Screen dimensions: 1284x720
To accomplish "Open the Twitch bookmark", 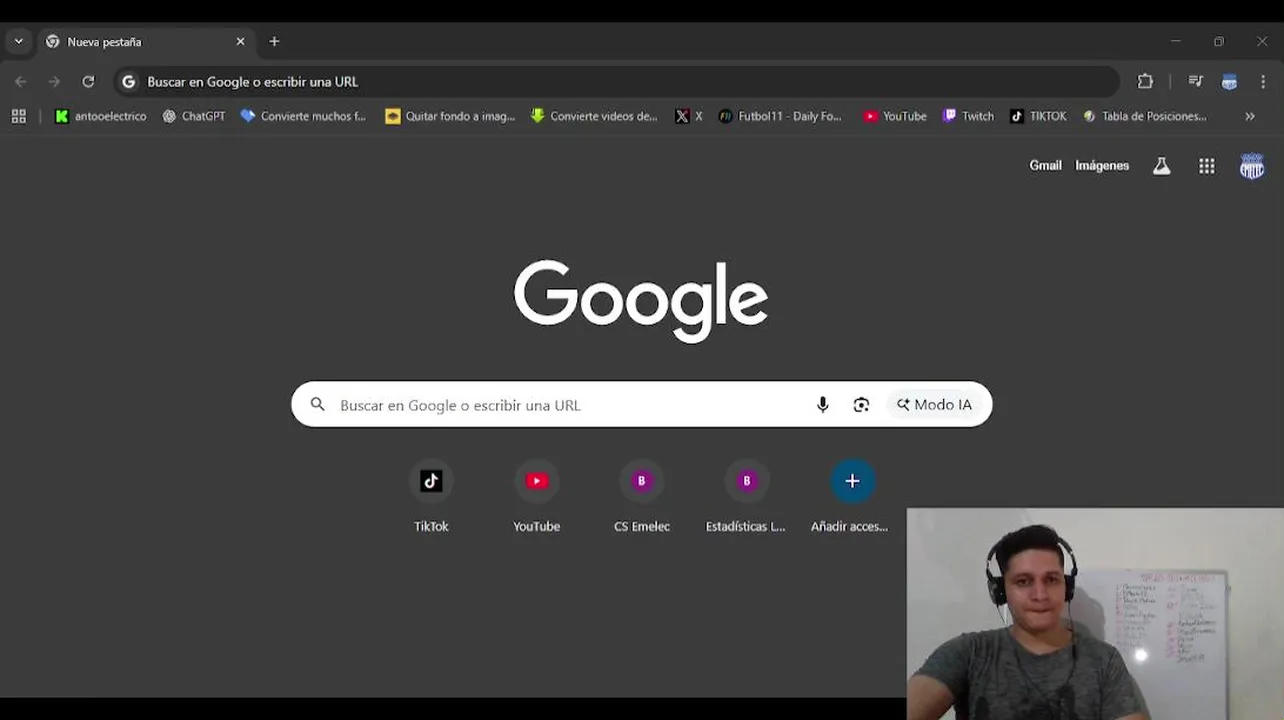I will tap(968, 116).
